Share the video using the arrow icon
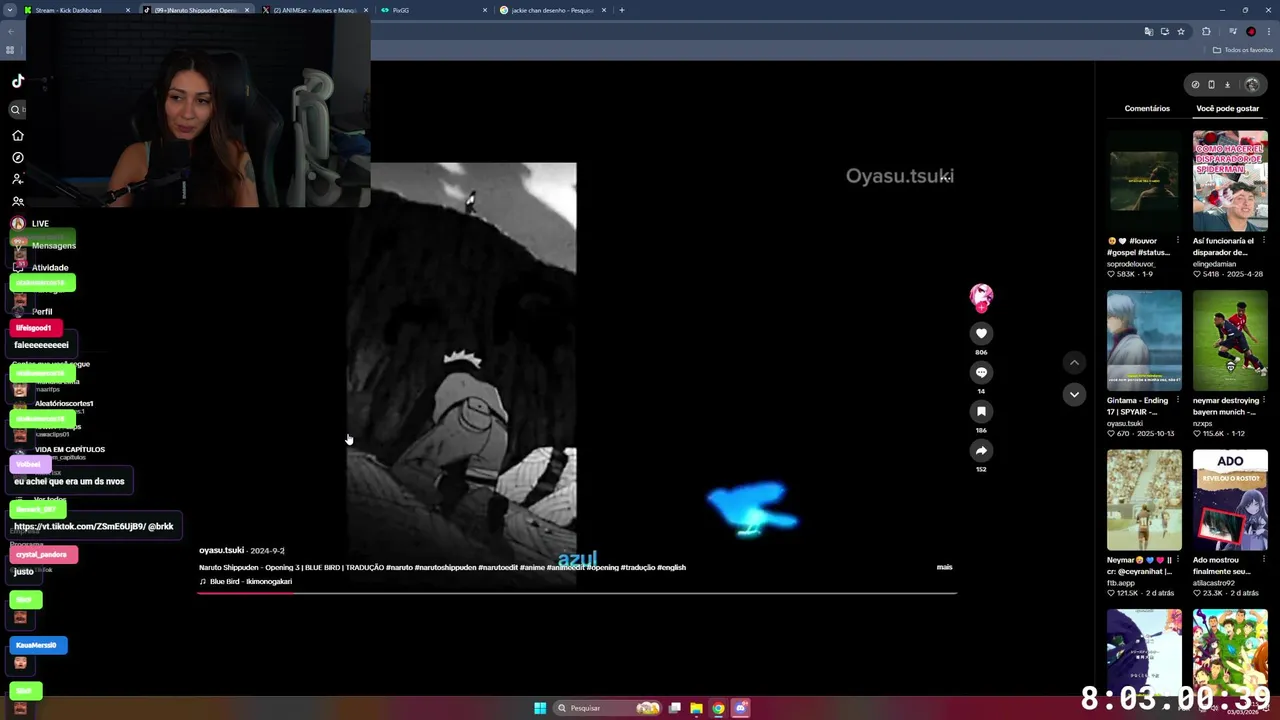 click(981, 450)
